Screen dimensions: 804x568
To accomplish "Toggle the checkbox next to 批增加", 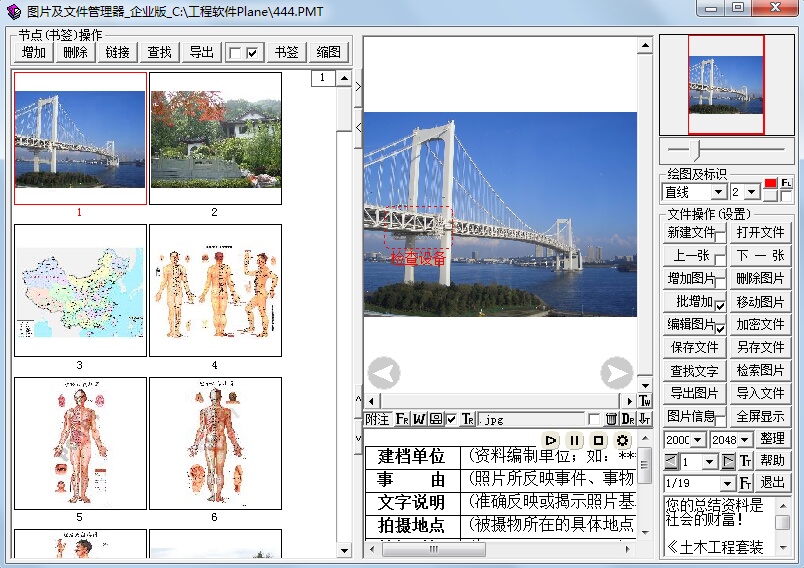I will click(720, 306).
